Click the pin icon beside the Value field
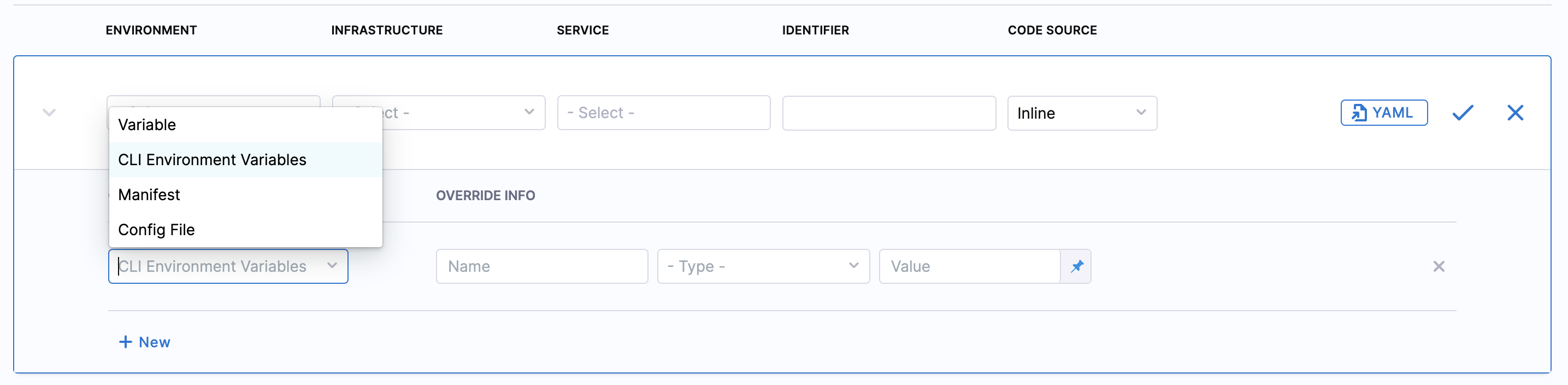This screenshot has width=1568, height=385. pyautogui.click(x=1076, y=266)
